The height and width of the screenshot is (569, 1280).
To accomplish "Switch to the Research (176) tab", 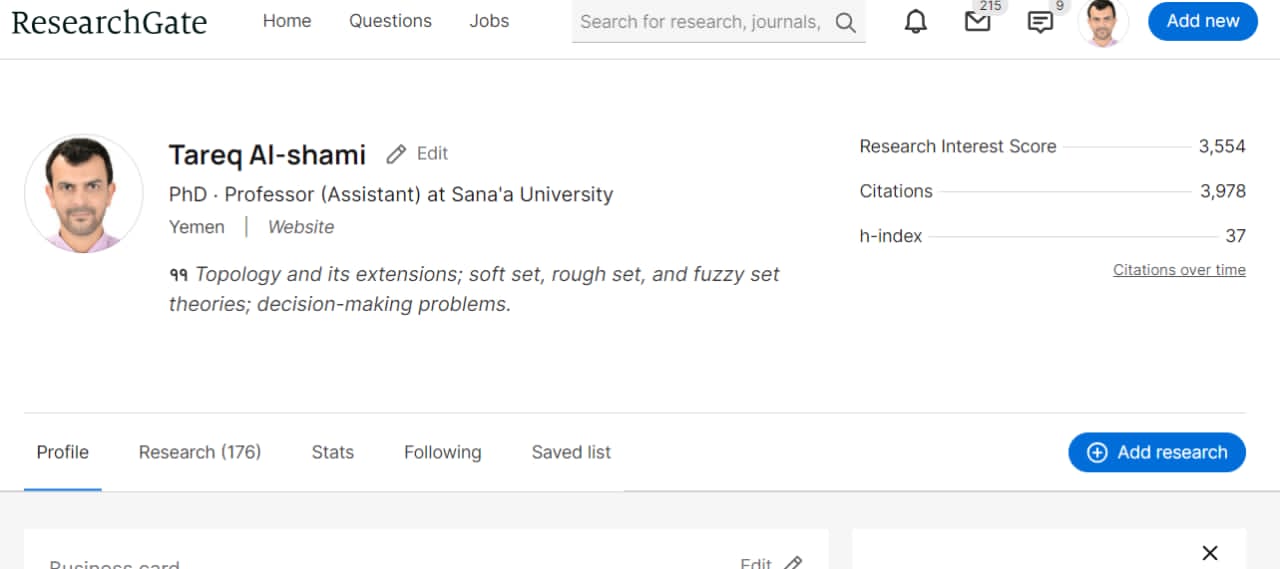I will (x=200, y=452).
